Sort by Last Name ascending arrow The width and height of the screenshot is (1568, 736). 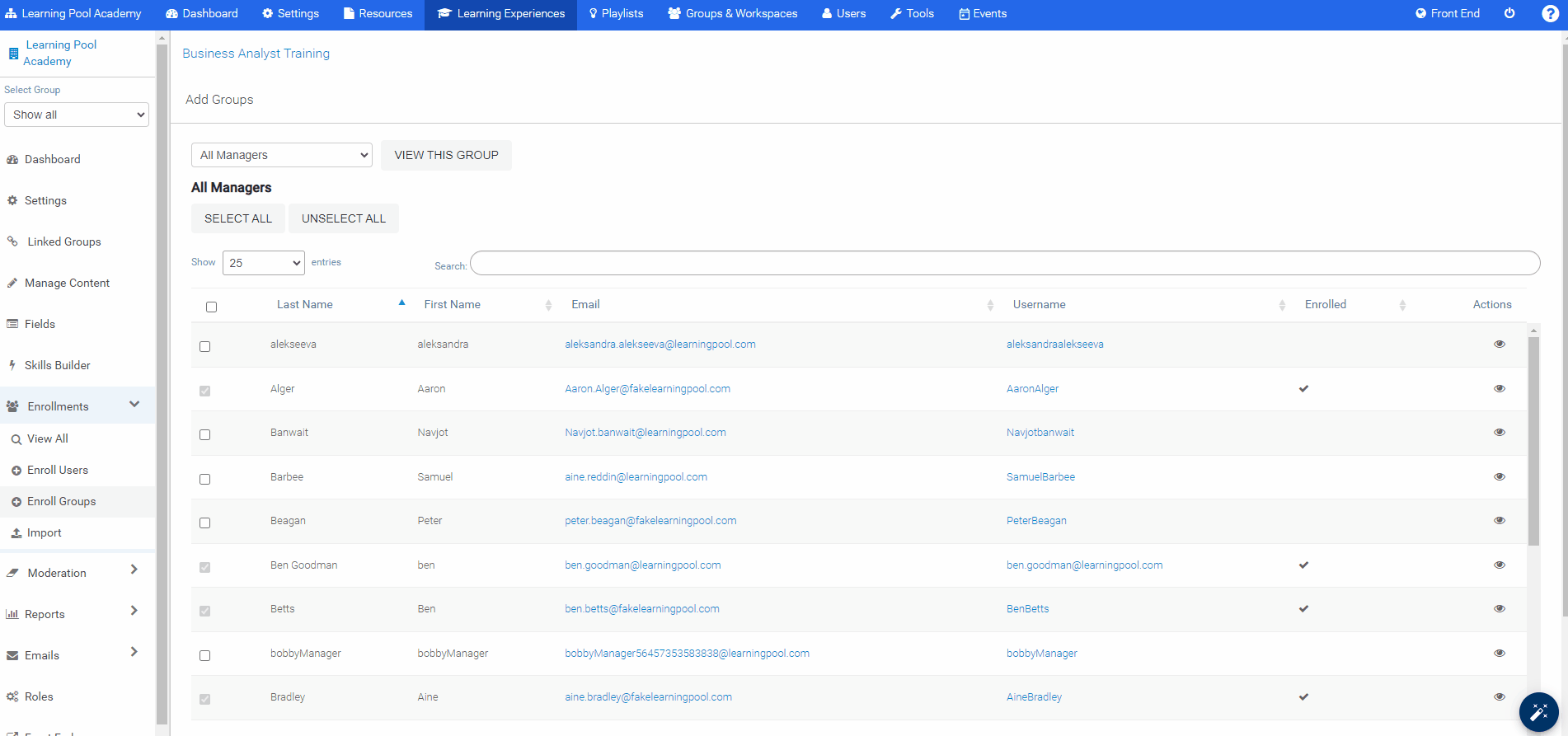(401, 303)
